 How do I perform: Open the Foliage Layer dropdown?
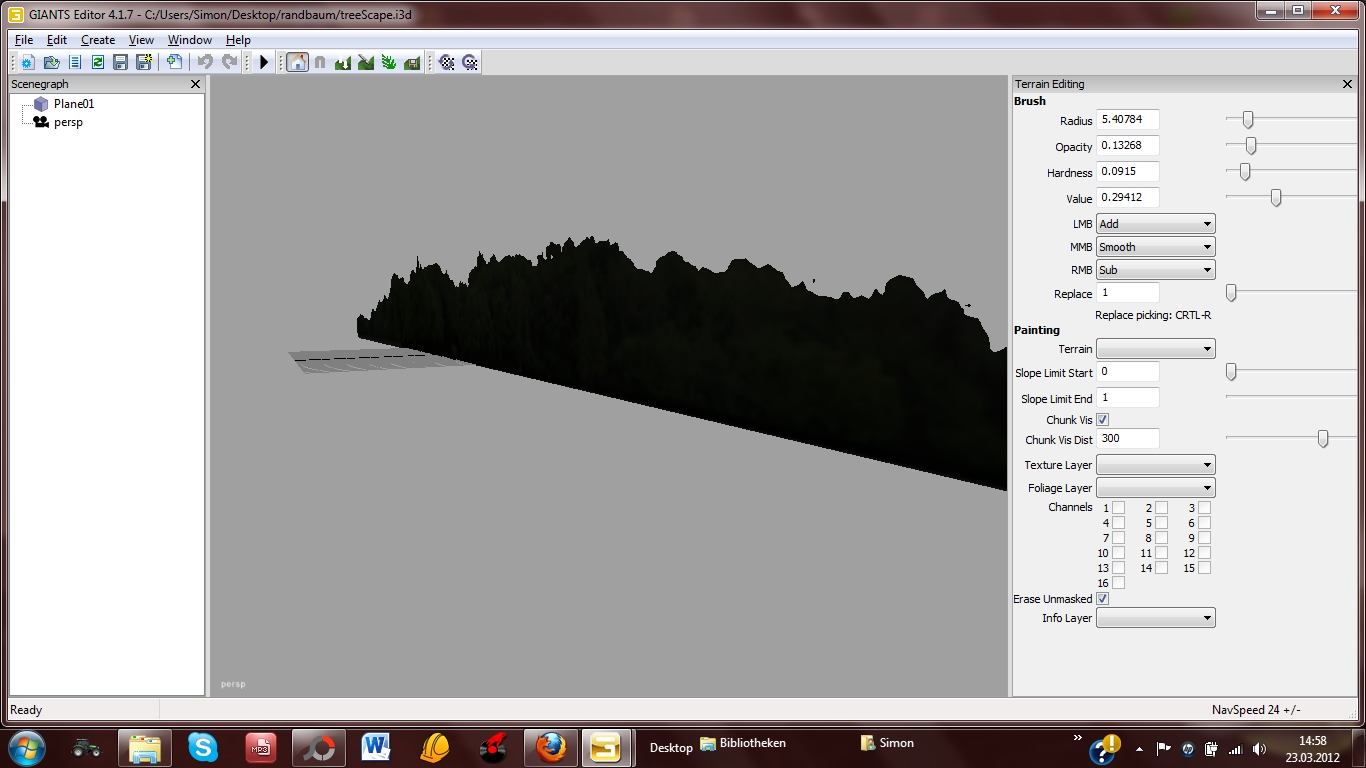[1156, 488]
